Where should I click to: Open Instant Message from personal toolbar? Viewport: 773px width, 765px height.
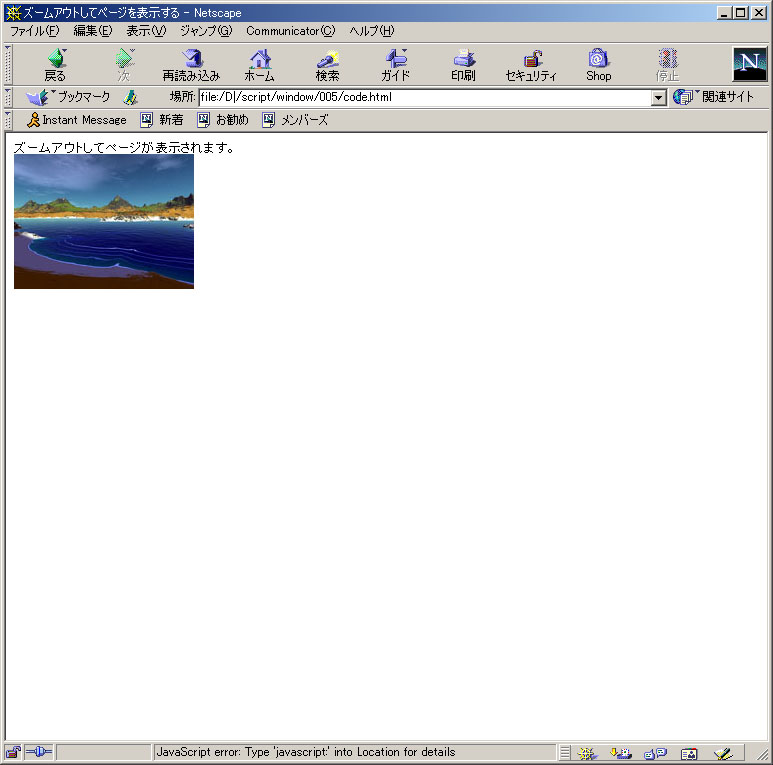(x=76, y=120)
